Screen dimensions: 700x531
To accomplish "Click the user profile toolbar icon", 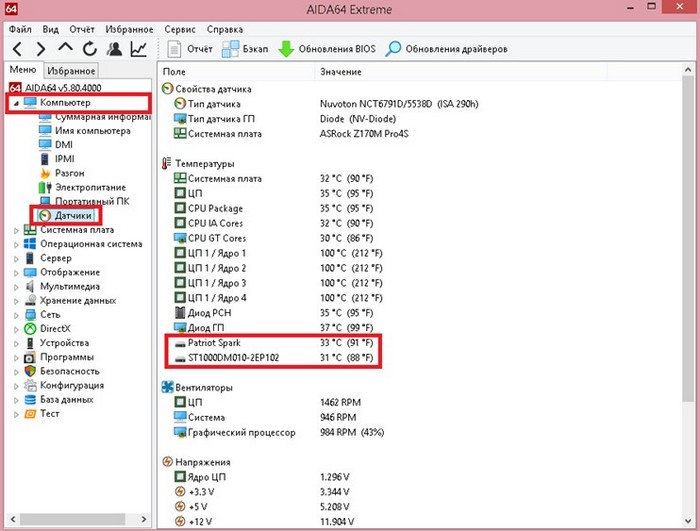I will [x=114, y=49].
